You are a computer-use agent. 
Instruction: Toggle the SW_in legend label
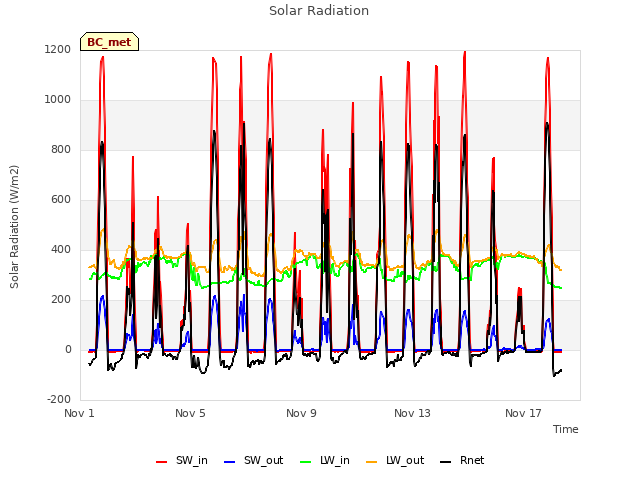[x=192, y=460]
